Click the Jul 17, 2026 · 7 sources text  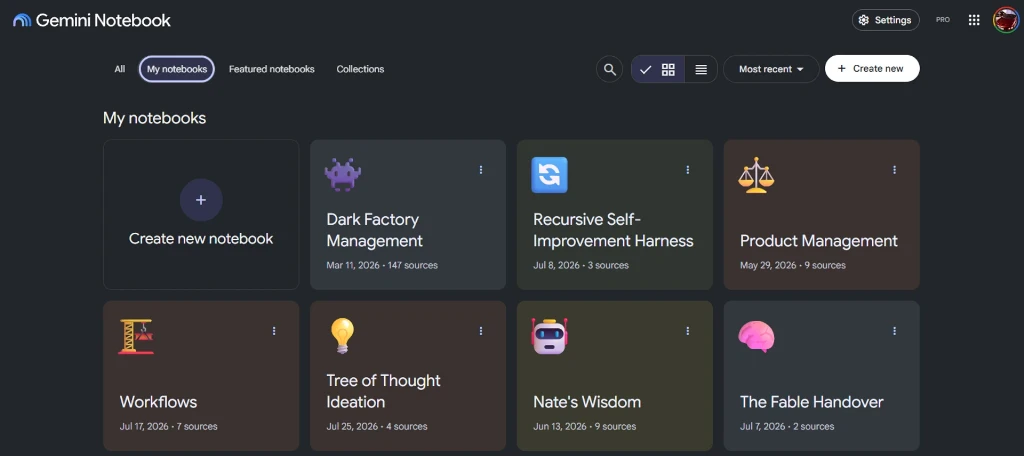pos(168,427)
